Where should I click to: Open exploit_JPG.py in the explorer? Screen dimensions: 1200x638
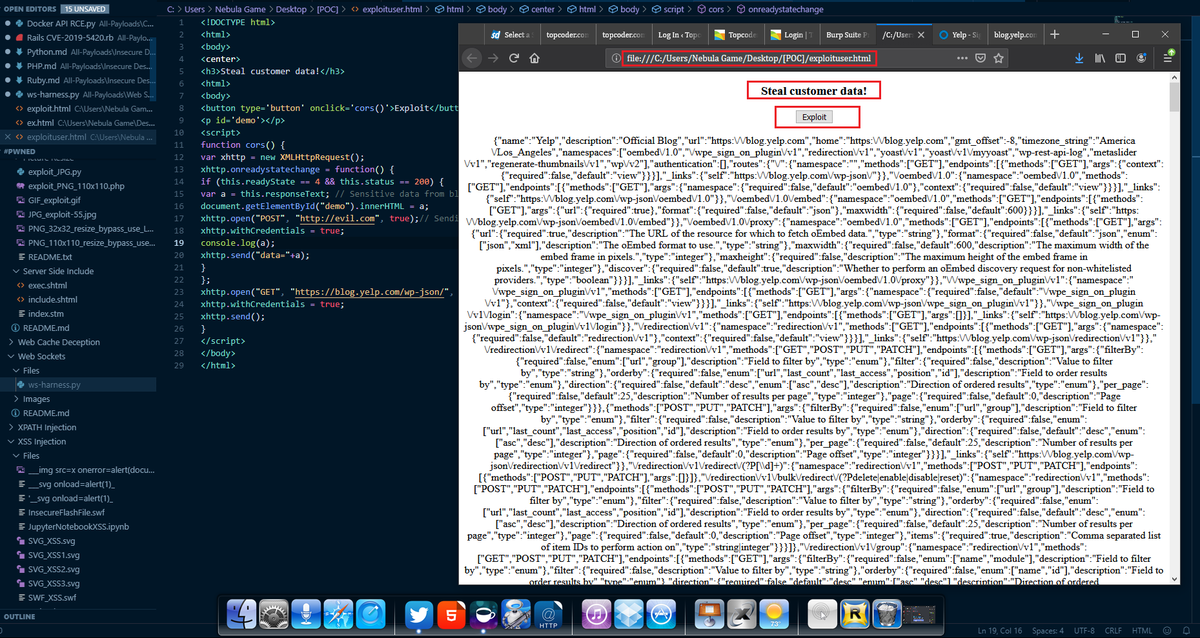(80, 172)
